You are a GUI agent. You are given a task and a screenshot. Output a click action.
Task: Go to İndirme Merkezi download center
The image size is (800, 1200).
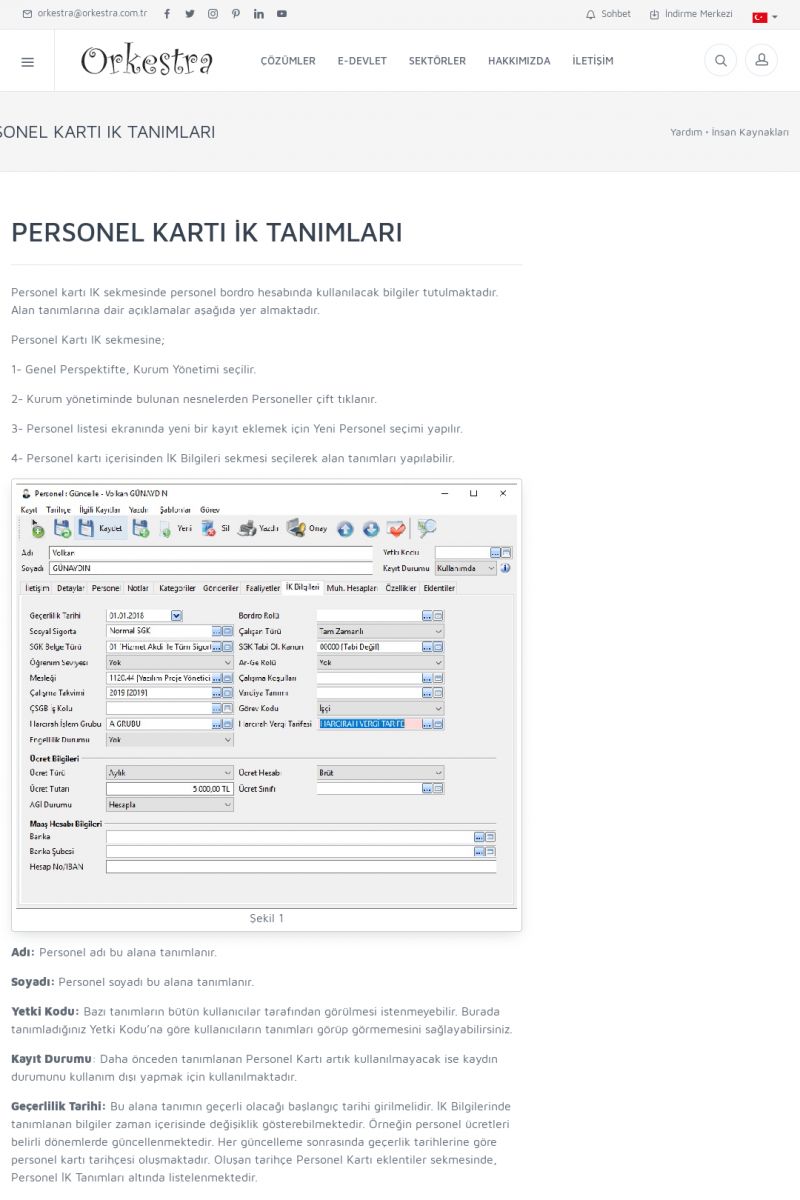tap(691, 14)
